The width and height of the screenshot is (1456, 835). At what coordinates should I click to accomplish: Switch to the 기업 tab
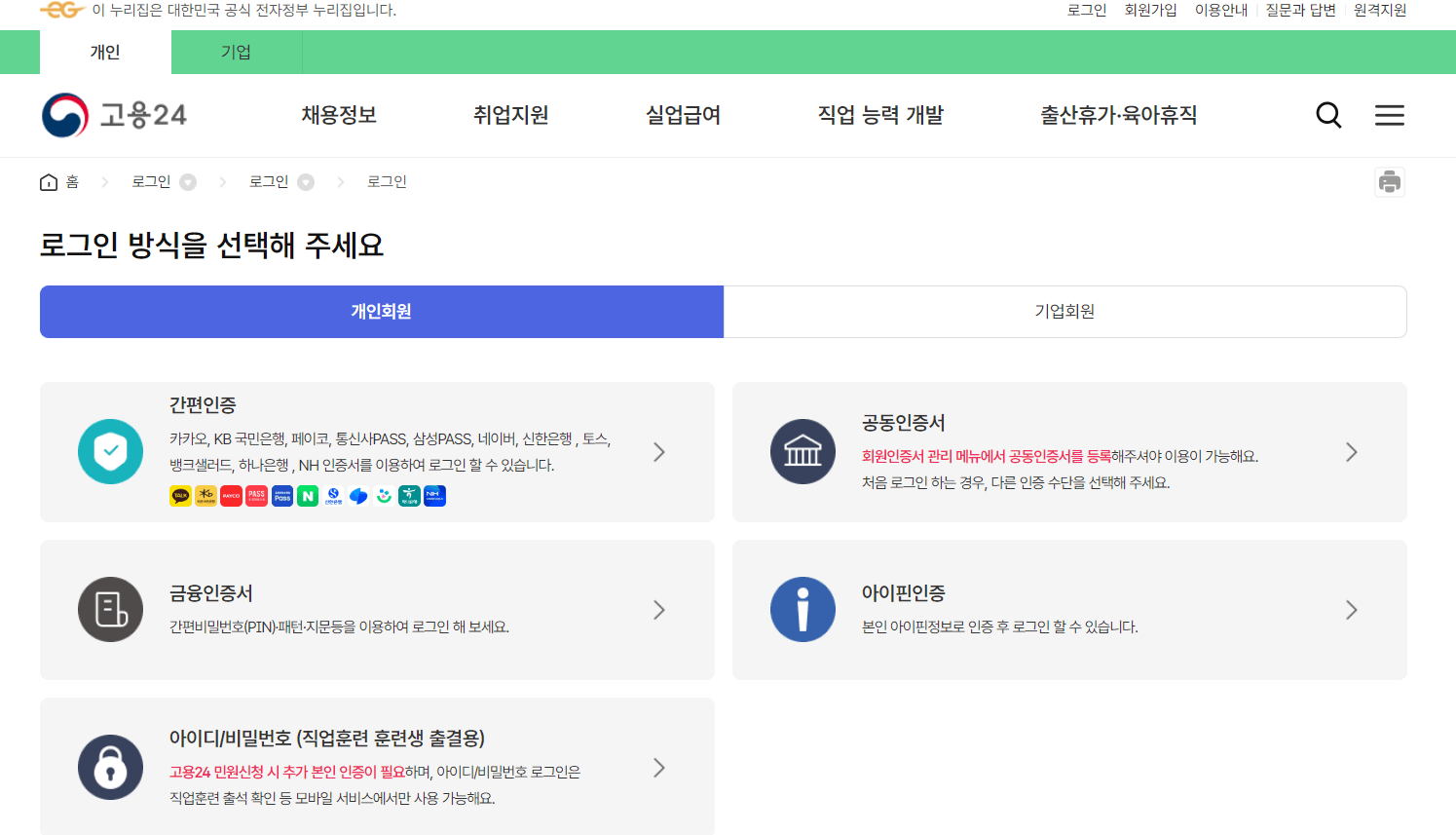pos(236,53)
